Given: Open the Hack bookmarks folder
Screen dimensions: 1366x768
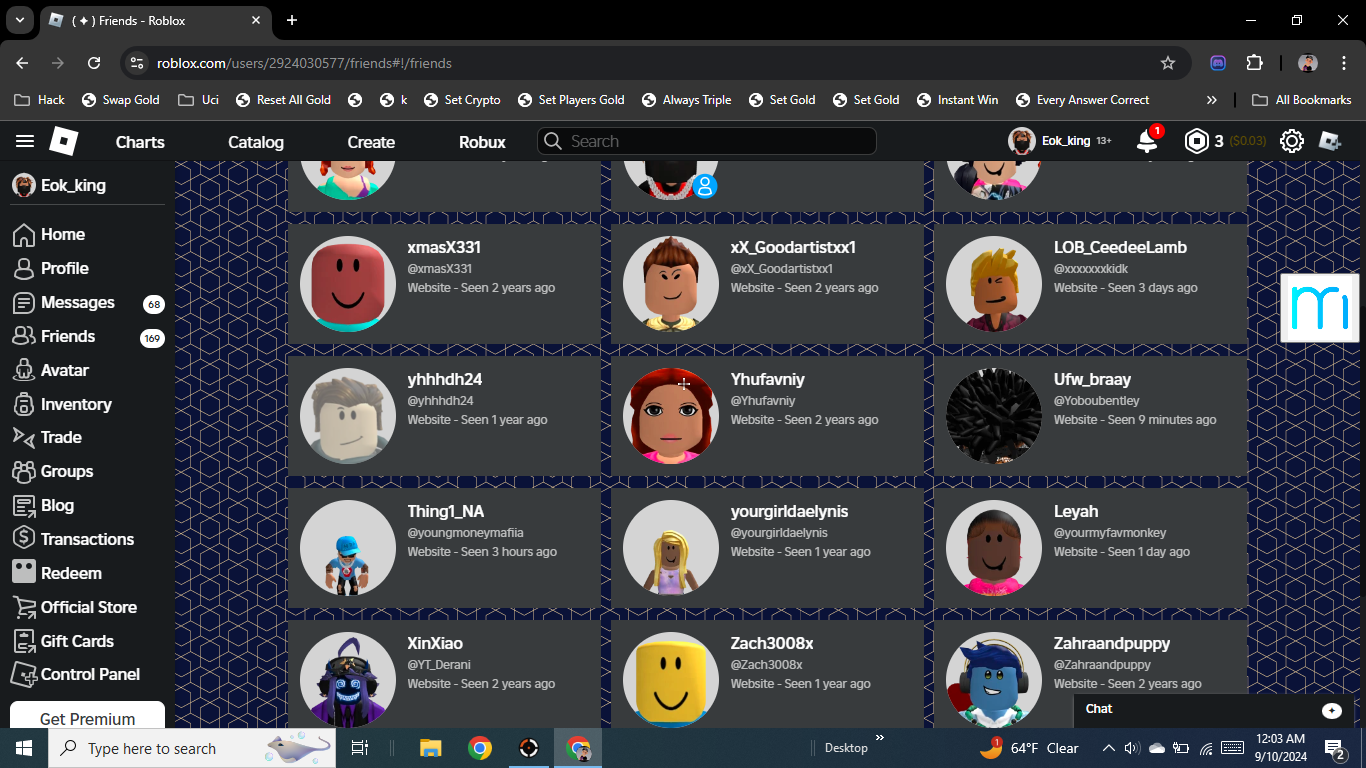Looking at the screenshot, I should (40, 100).
